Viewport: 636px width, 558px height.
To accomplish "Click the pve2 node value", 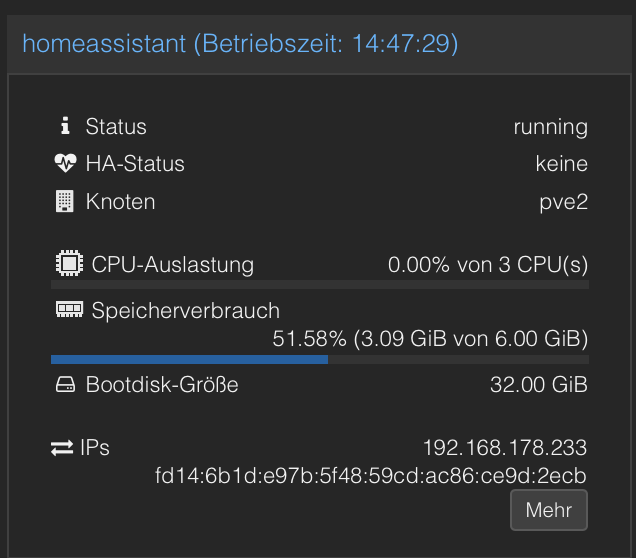I will click(563, 202).
